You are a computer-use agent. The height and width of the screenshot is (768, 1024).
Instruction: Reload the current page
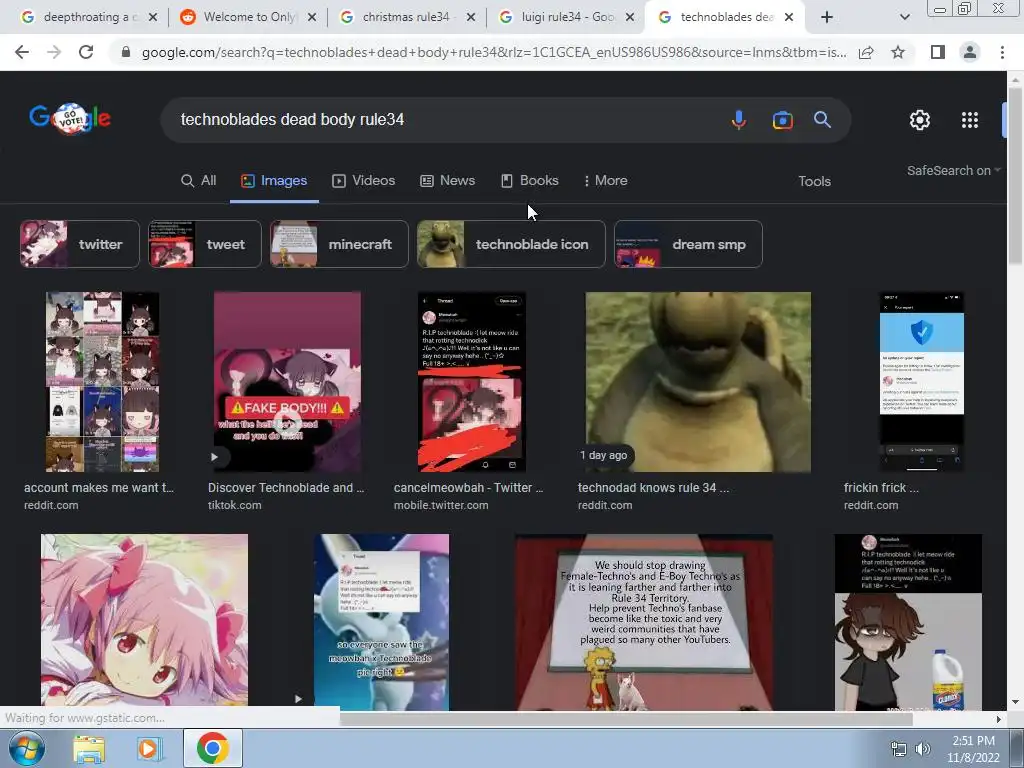(86, 52)
